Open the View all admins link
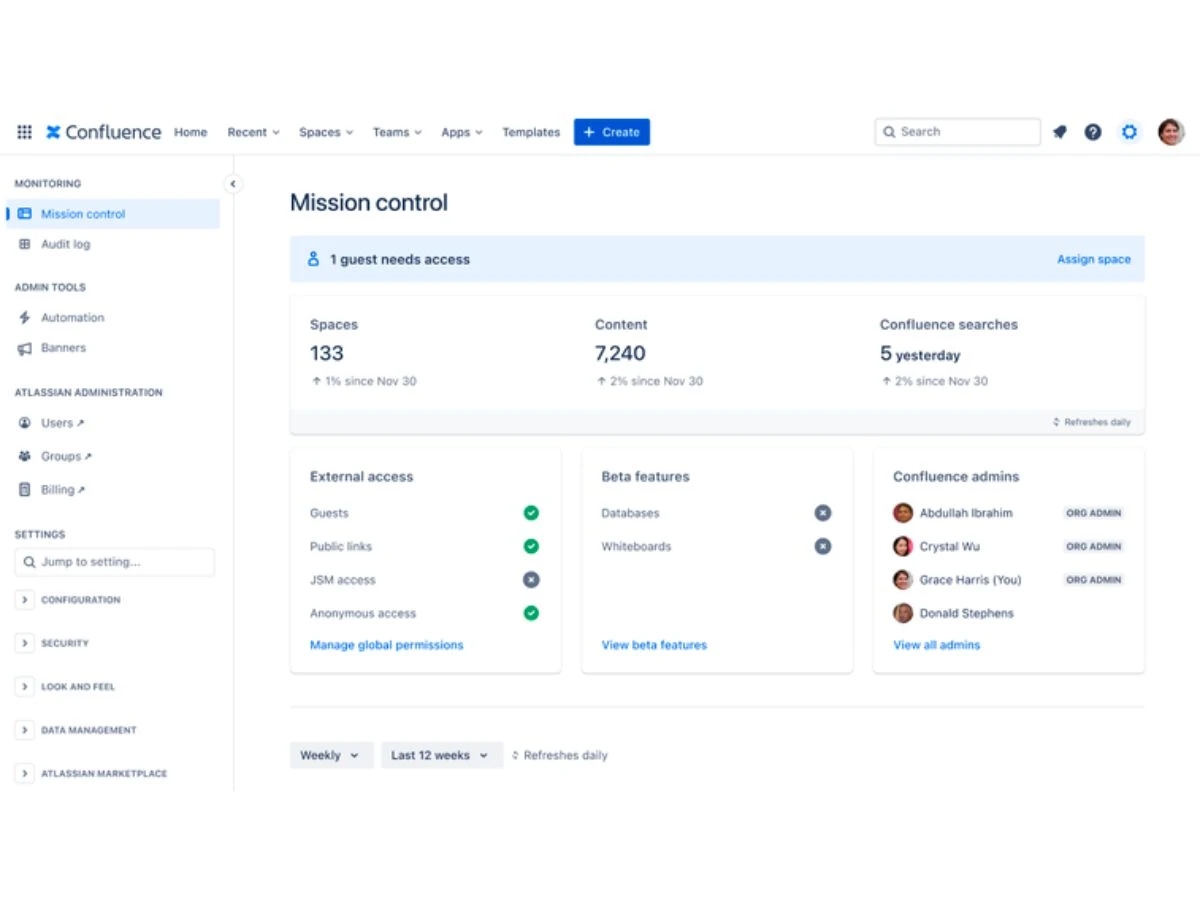Image resolution: width=1200 pixels, height=900 pixels. [937, 645]
